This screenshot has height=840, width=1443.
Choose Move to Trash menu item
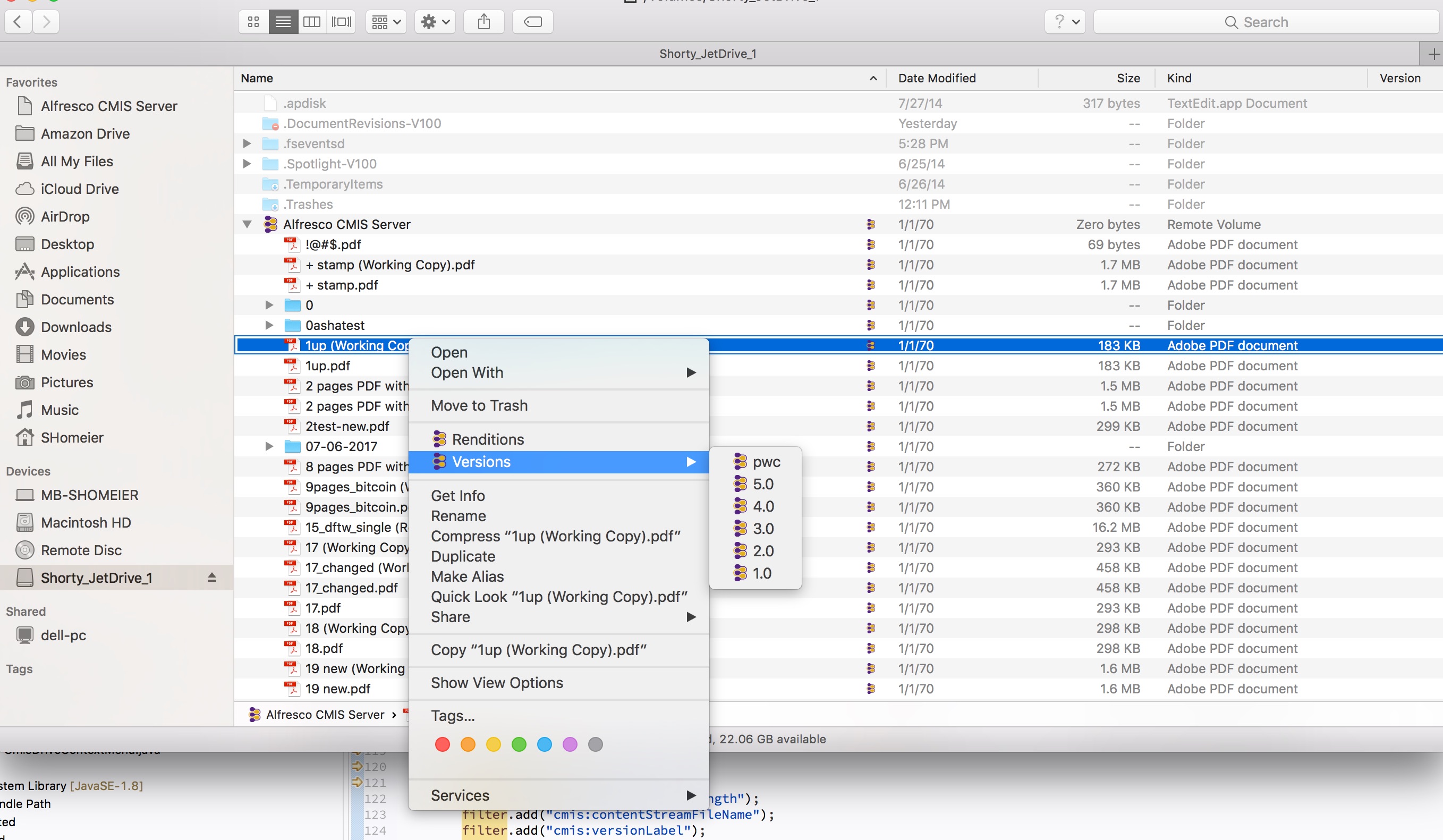(x=479, y=405)
